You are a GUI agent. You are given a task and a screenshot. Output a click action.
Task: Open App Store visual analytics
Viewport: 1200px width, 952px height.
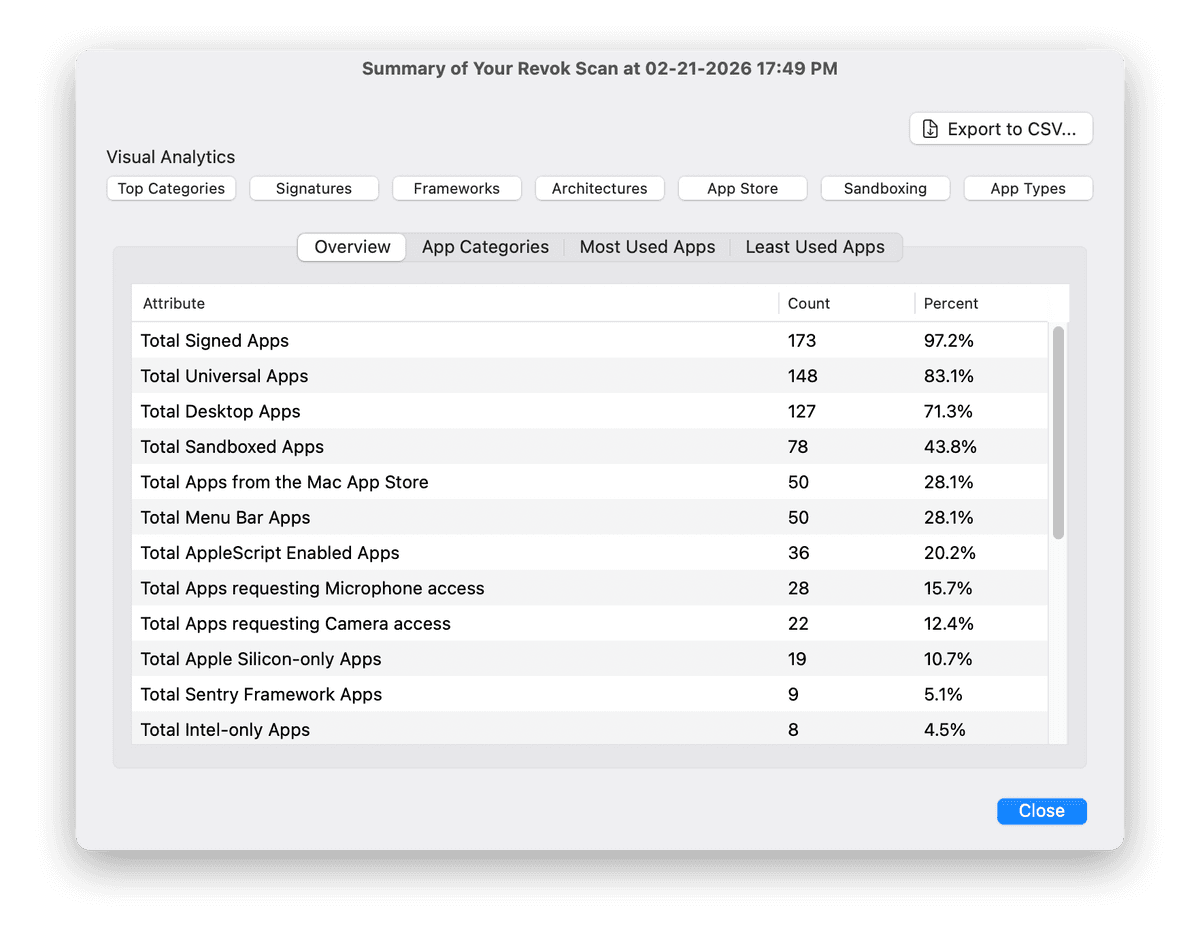click(742, 188)
